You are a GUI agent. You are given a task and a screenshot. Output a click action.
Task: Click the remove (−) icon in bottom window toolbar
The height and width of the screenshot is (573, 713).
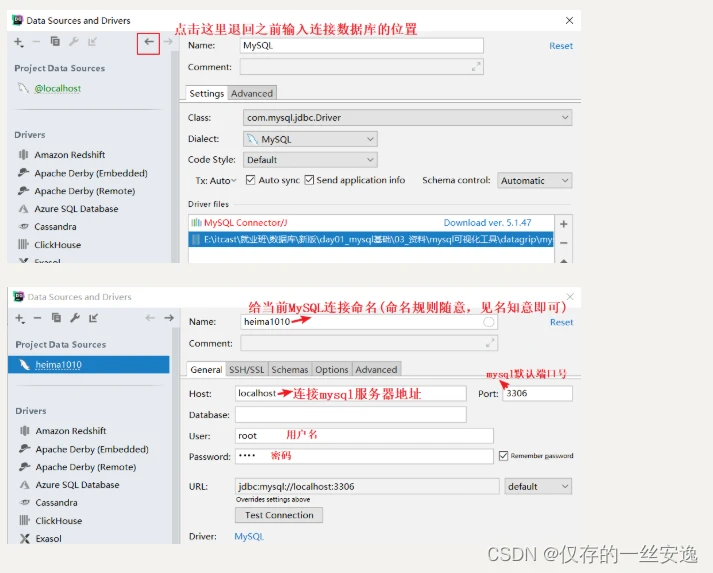37,318
